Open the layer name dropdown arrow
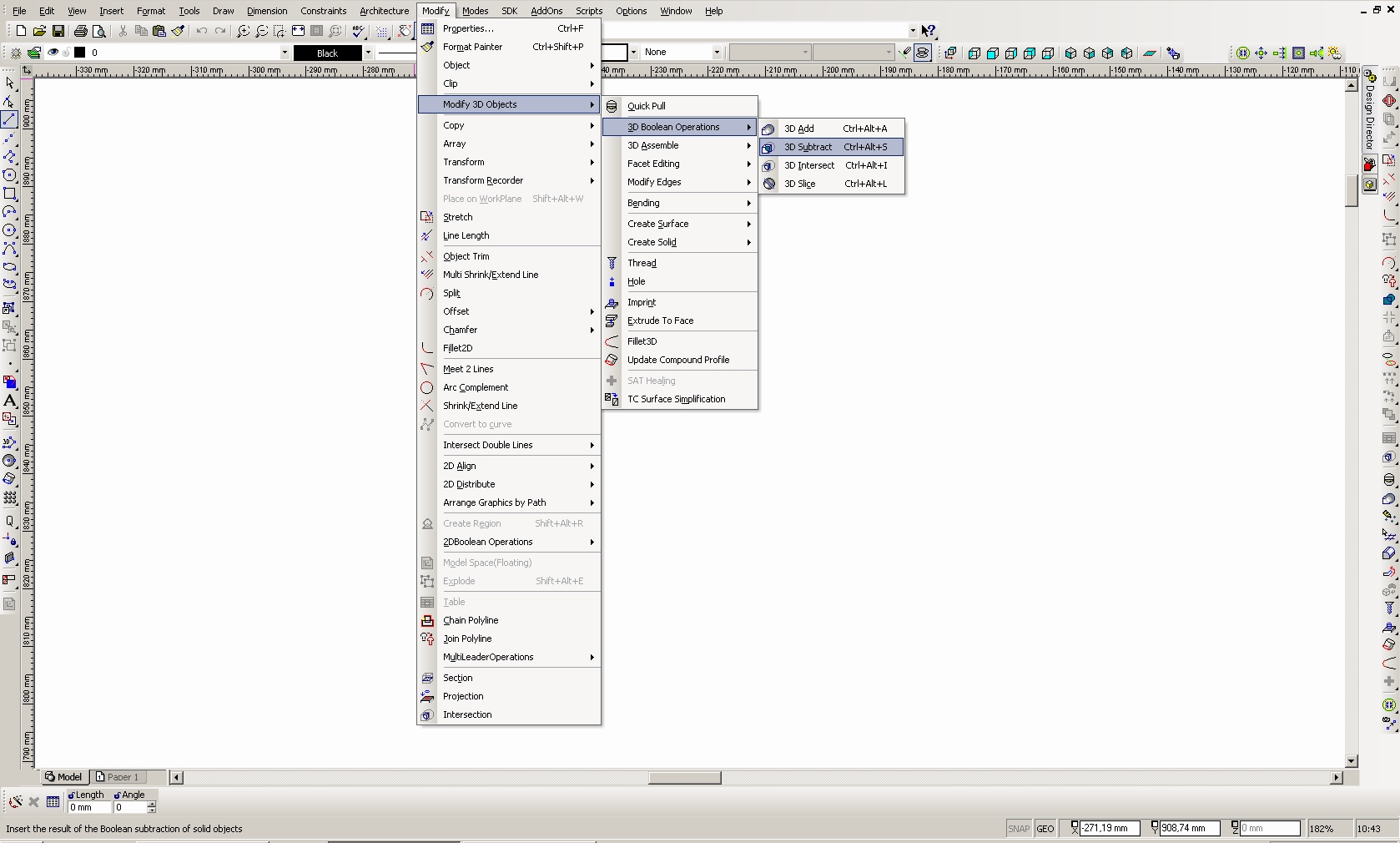Screen dimensions: 1400x843 coord(285,53)
